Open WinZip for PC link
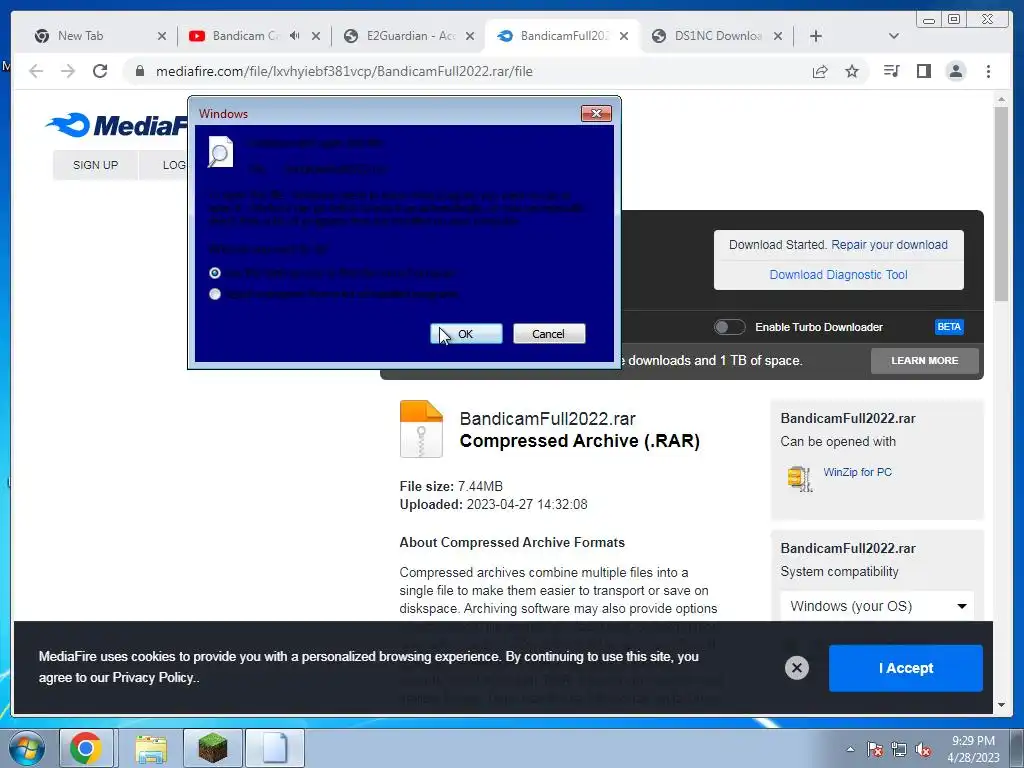The image size is (1024, 768). pyautogui.click(x=857, y=472)
